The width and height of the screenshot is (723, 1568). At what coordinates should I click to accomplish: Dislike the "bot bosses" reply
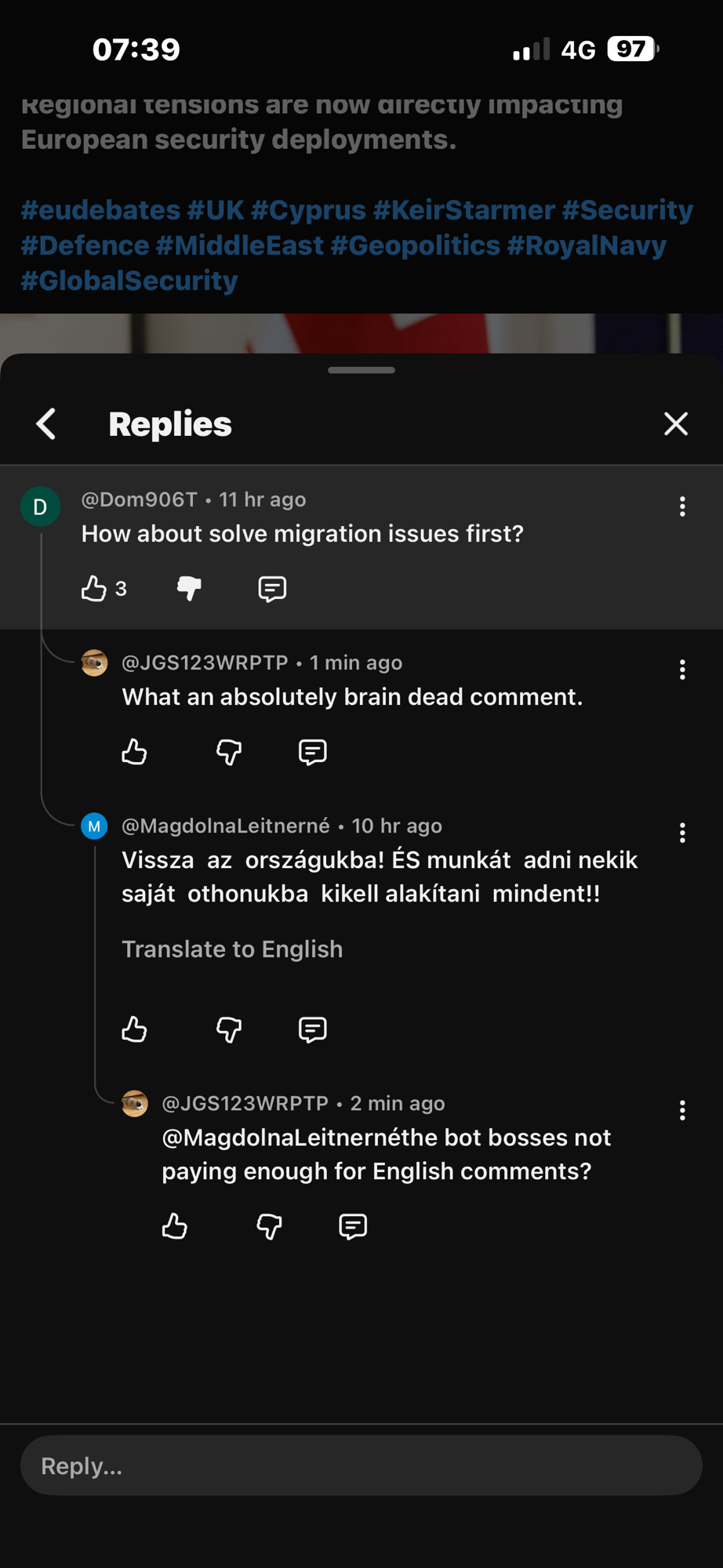(269, 1226)
